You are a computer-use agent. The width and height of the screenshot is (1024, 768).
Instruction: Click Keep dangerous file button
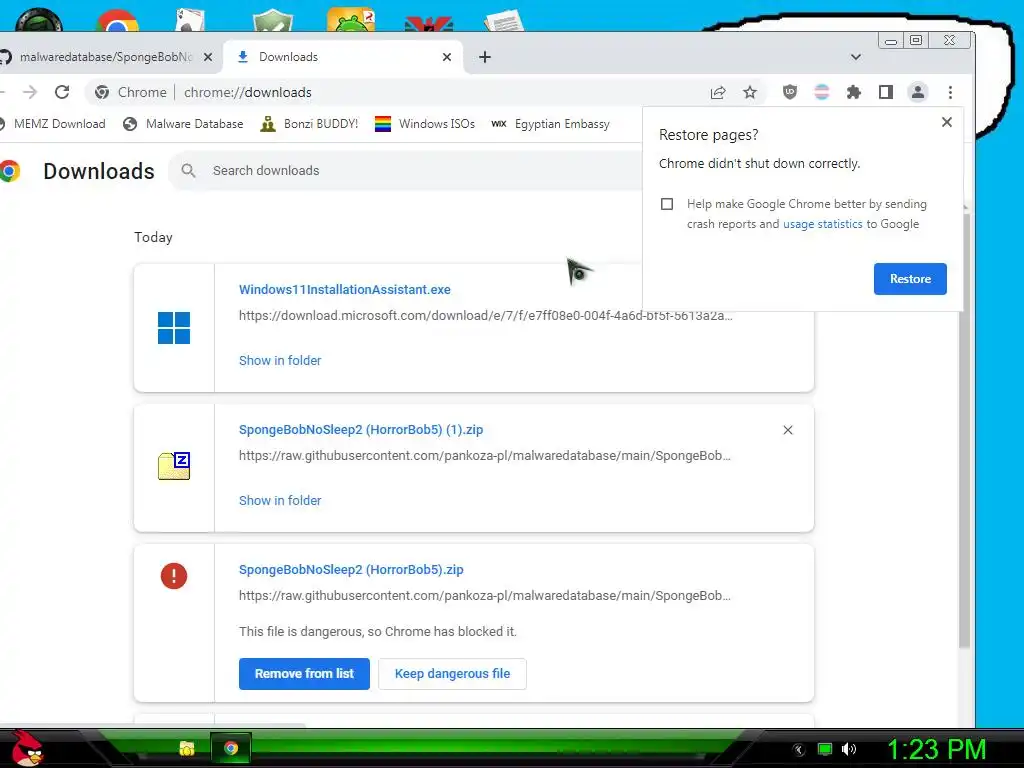[x=452, y=673]
